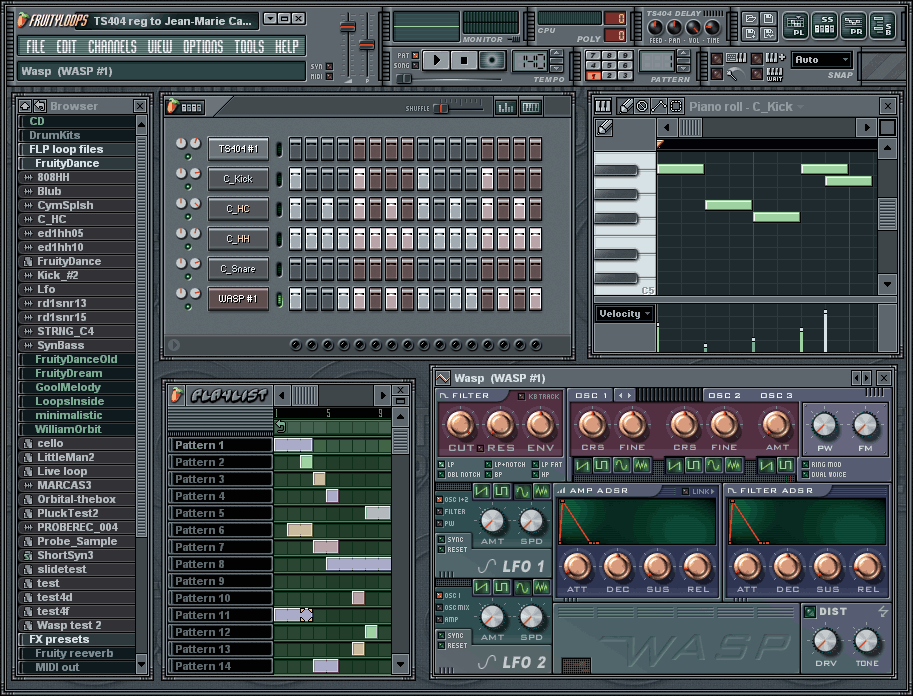The width and height of the screenshot is (913, 696).
Task: Enable the DBL NOTCH filter checkbox
Action: 441,475
